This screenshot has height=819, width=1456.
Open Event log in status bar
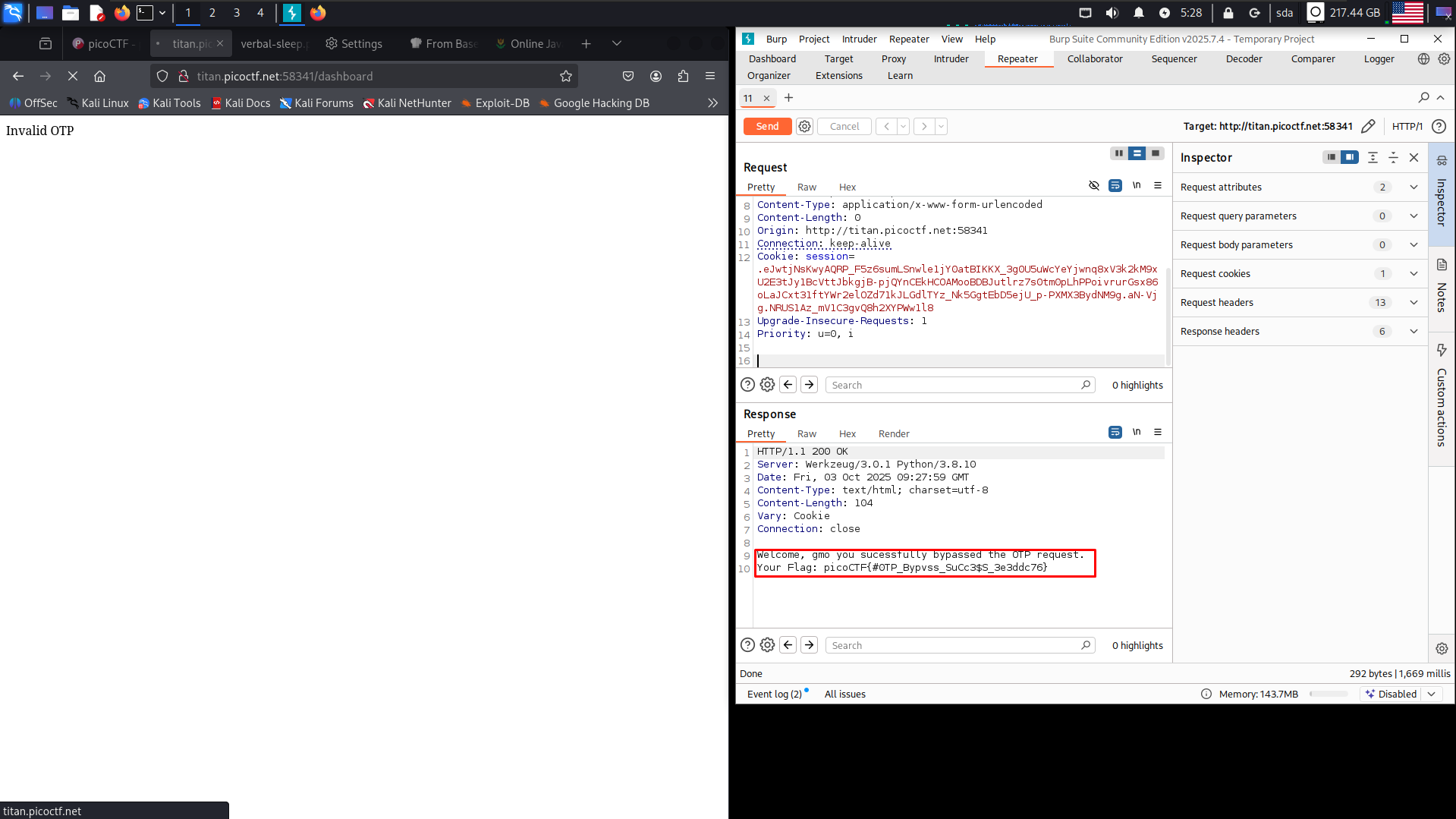(x=774, y=694)
